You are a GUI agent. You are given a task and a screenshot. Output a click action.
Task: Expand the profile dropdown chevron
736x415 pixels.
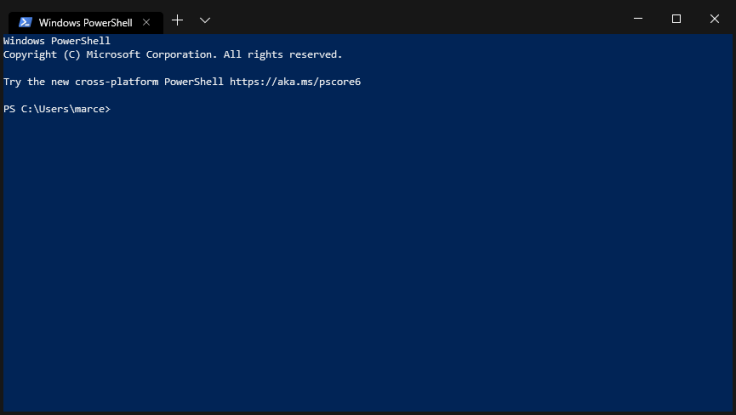(x=205, y=20)
